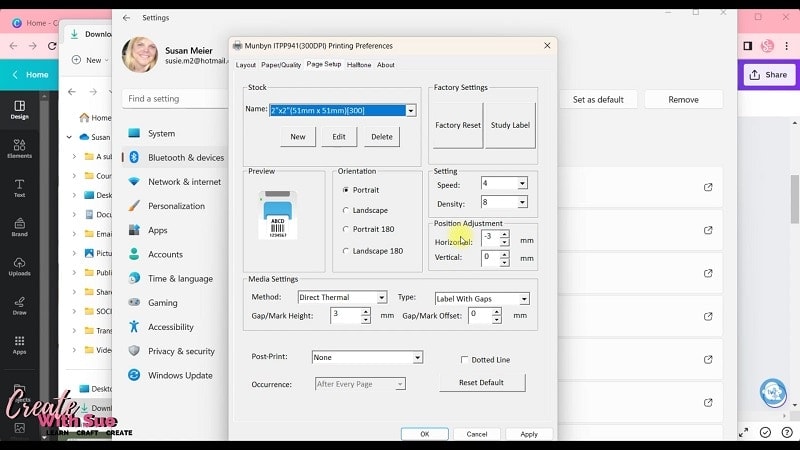This screenshot has height=450, width=800.
Task: Open Network & internet settings
Action: click(x=176, y=182)
